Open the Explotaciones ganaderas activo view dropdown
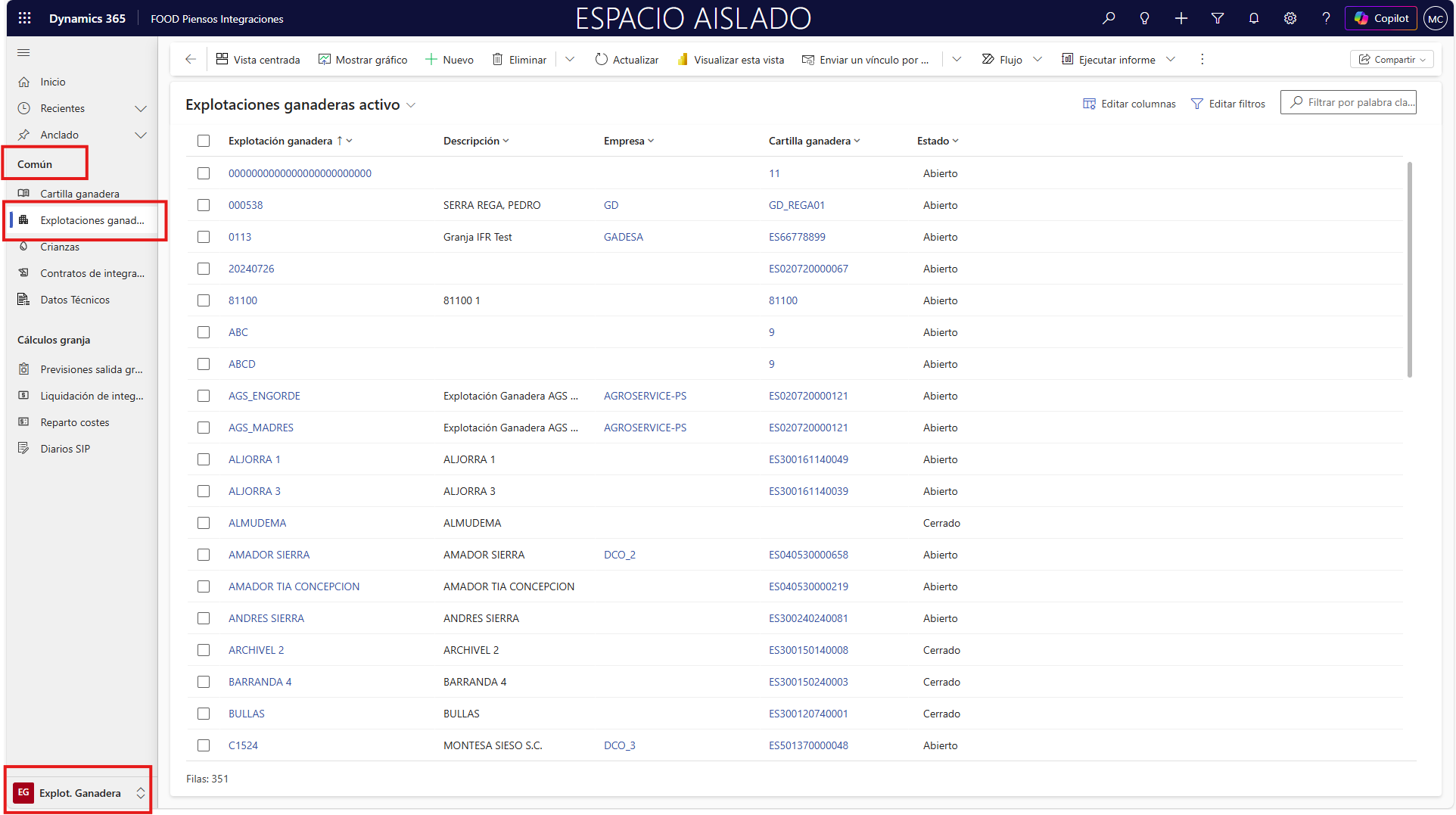 [411, 105]
